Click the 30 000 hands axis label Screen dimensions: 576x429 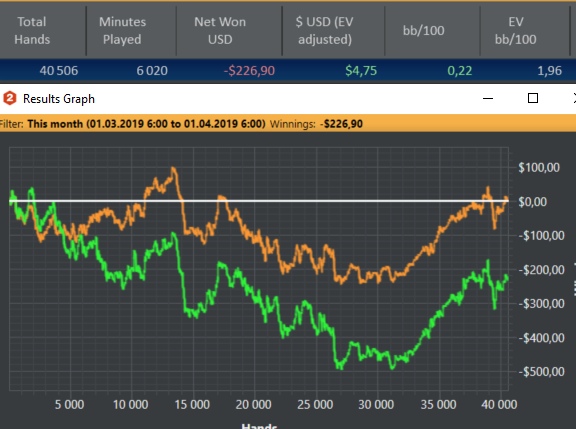376,404
